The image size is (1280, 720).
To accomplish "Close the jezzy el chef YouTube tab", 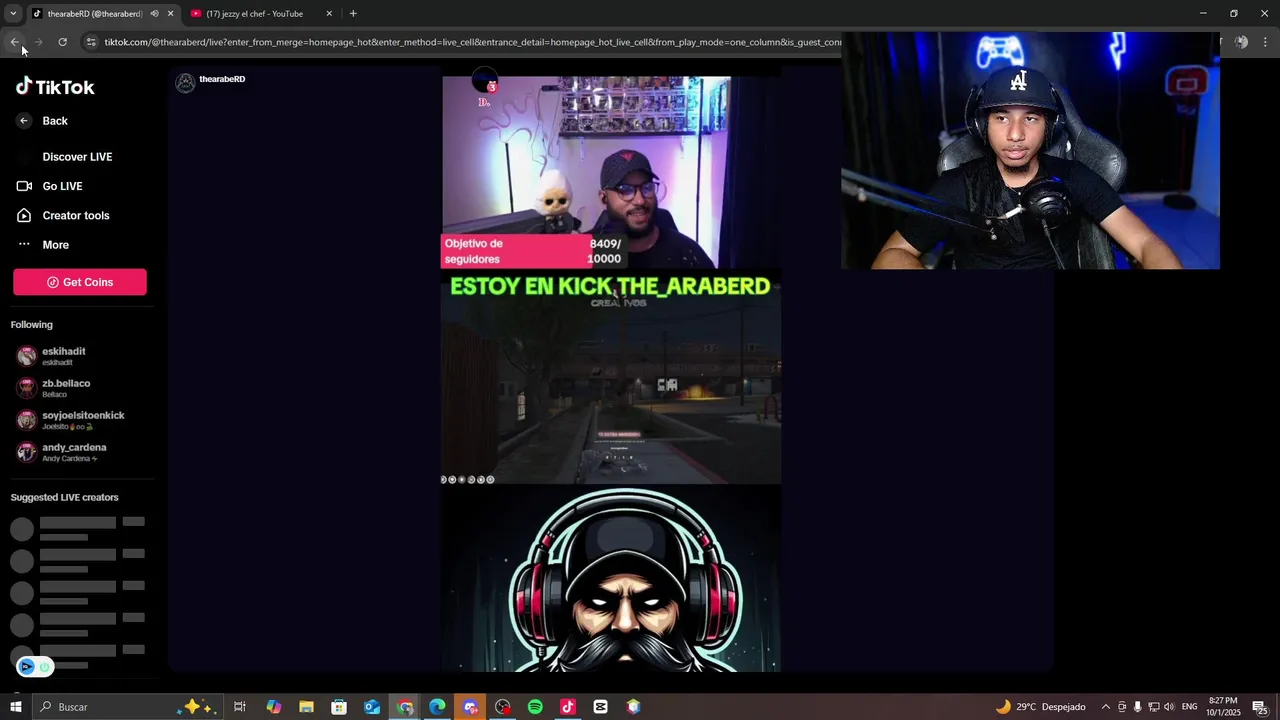I will coord(329,14).
